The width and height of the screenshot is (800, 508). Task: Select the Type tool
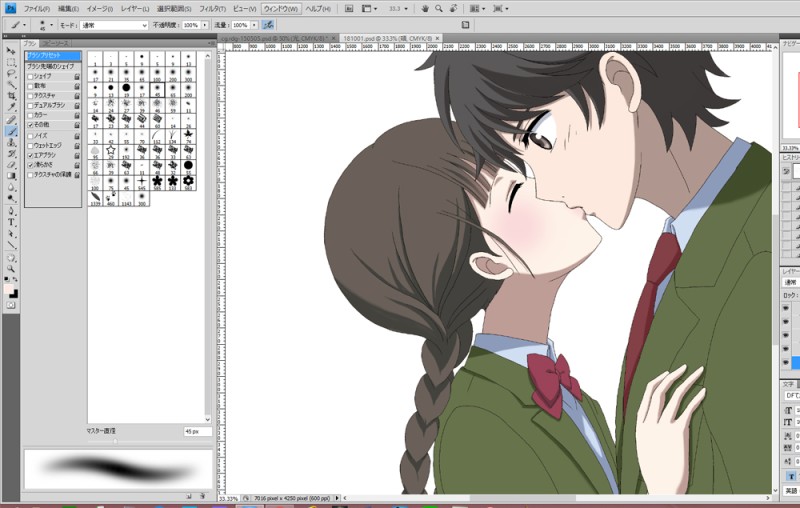(x=11, y=222)
